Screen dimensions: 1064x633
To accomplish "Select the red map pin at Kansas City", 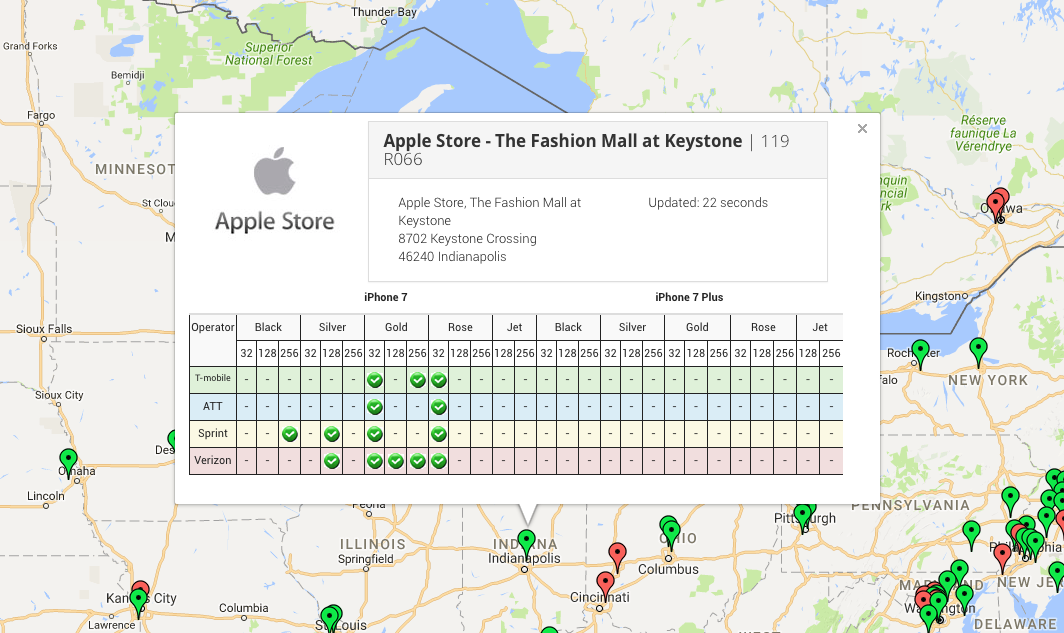I will pyautogui.click(x=140, y=586).
